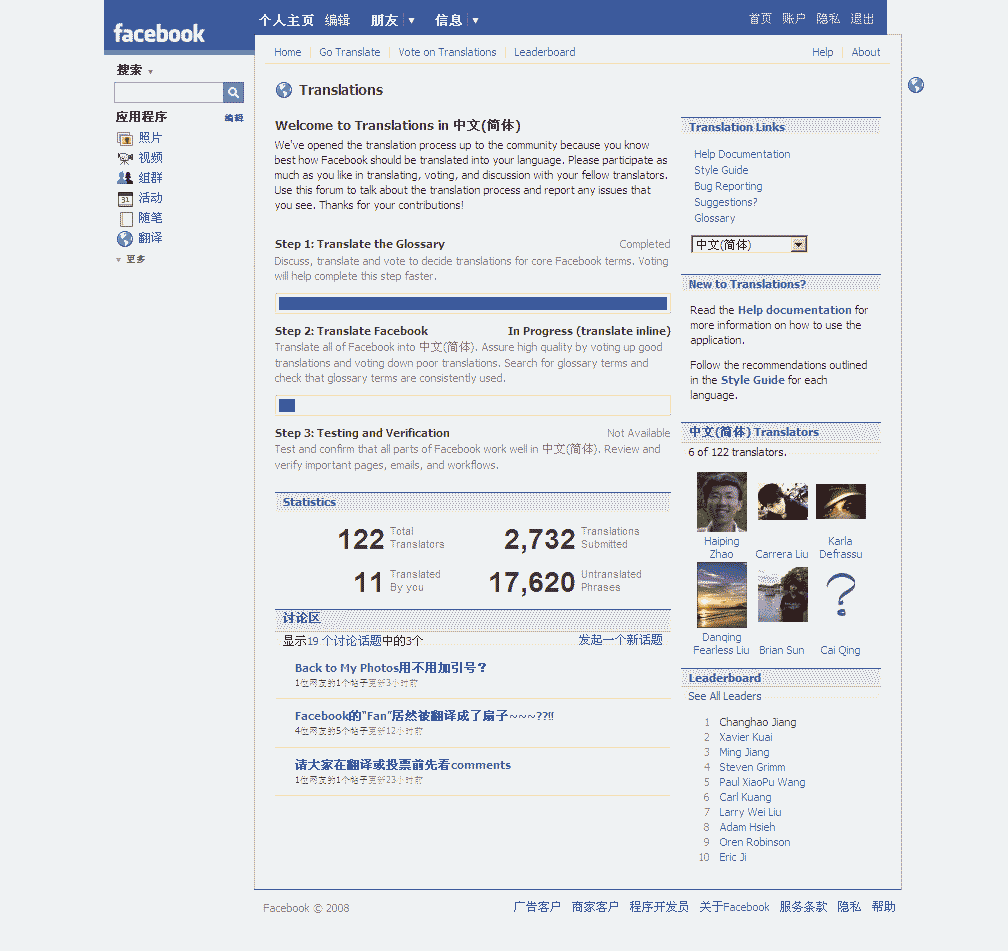Click See All Leaders link
The width and height of the screenshot is (1008, 951).
724,696
